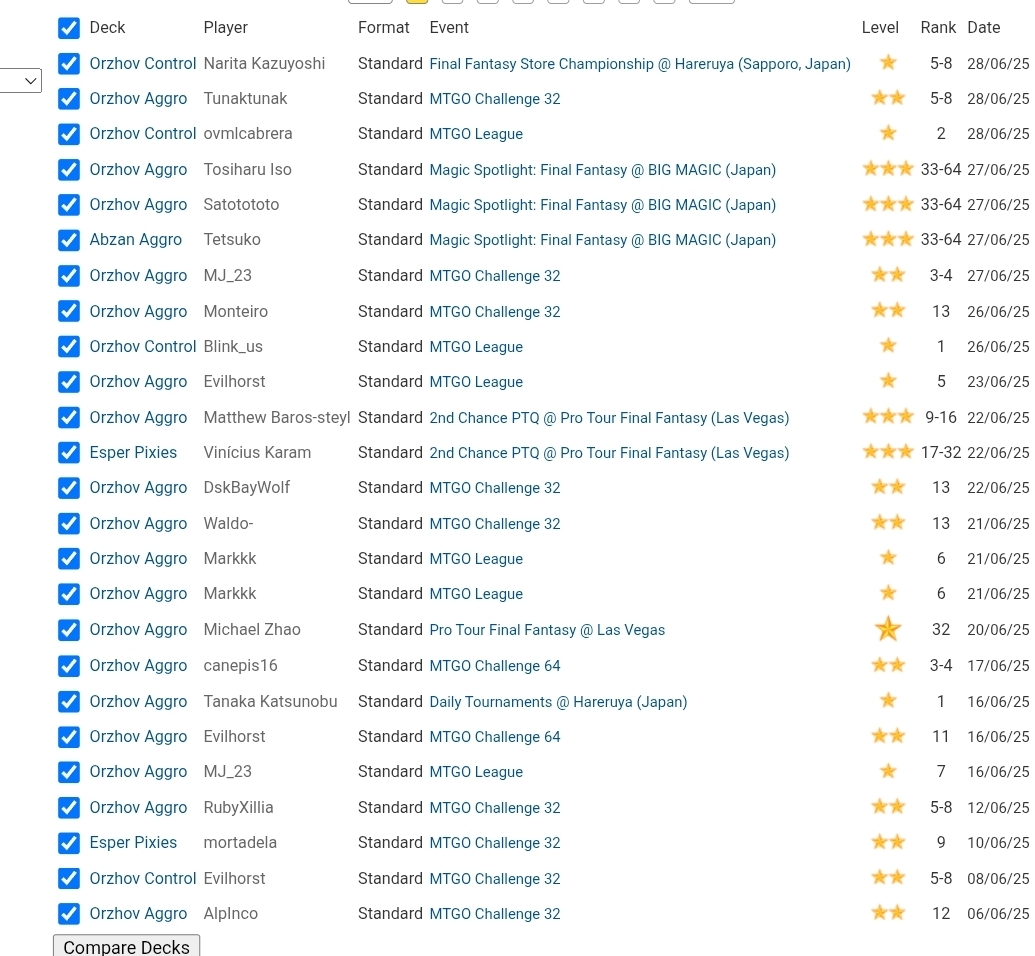
Task: Click the Player column header
Action: 226,28
